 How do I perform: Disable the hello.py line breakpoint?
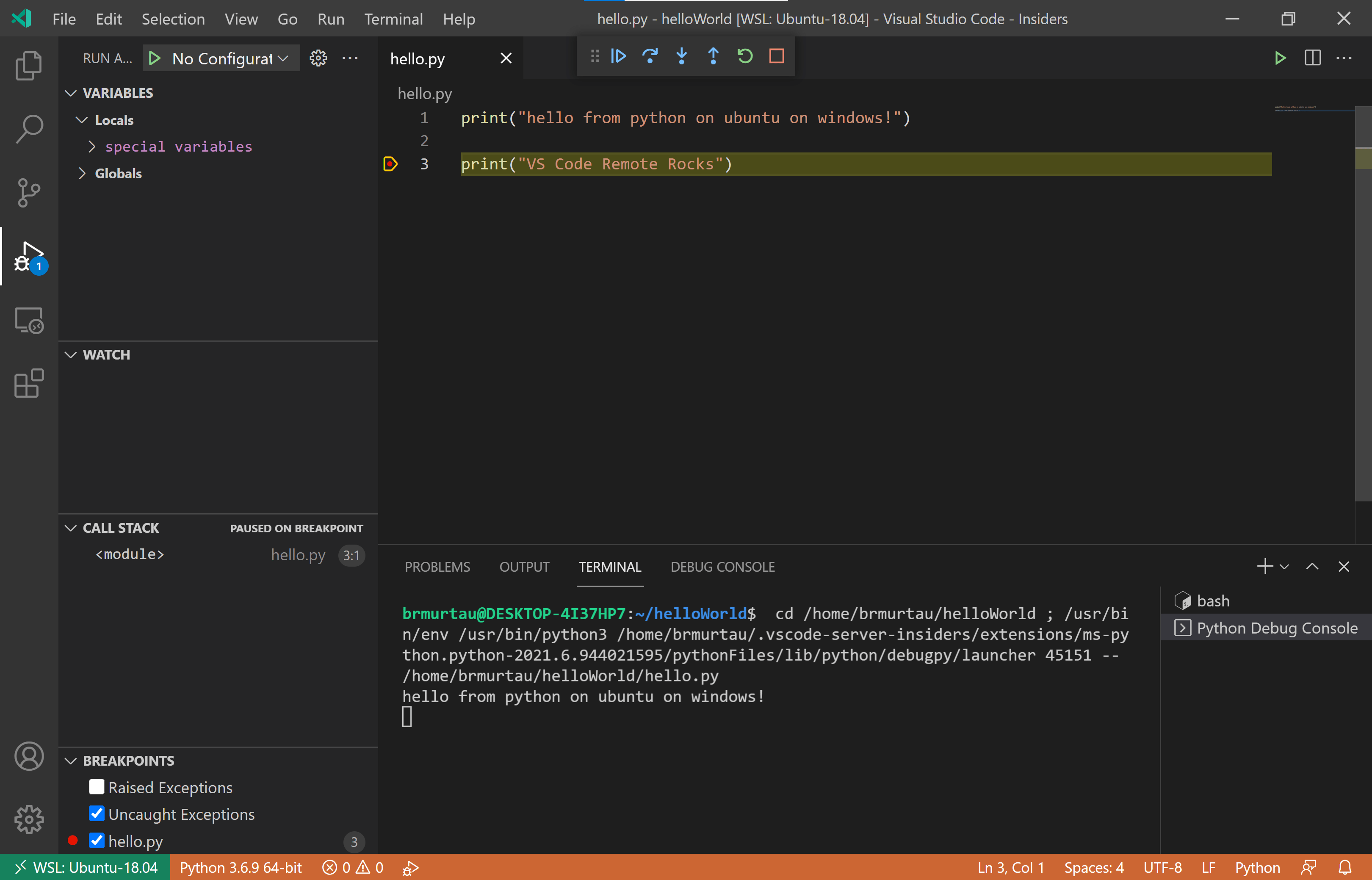tap(97, 841)
